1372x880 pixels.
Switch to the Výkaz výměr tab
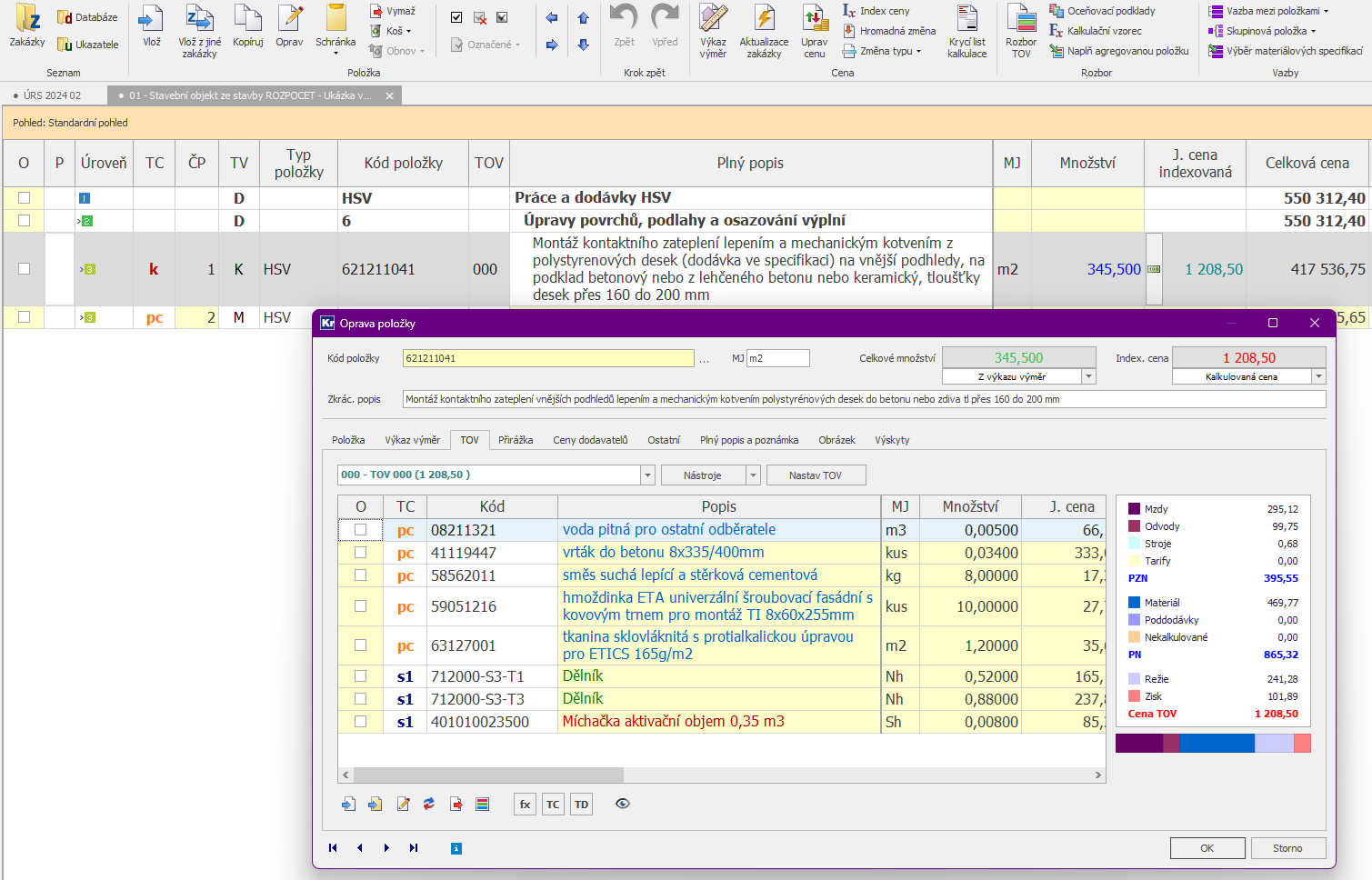412,440
